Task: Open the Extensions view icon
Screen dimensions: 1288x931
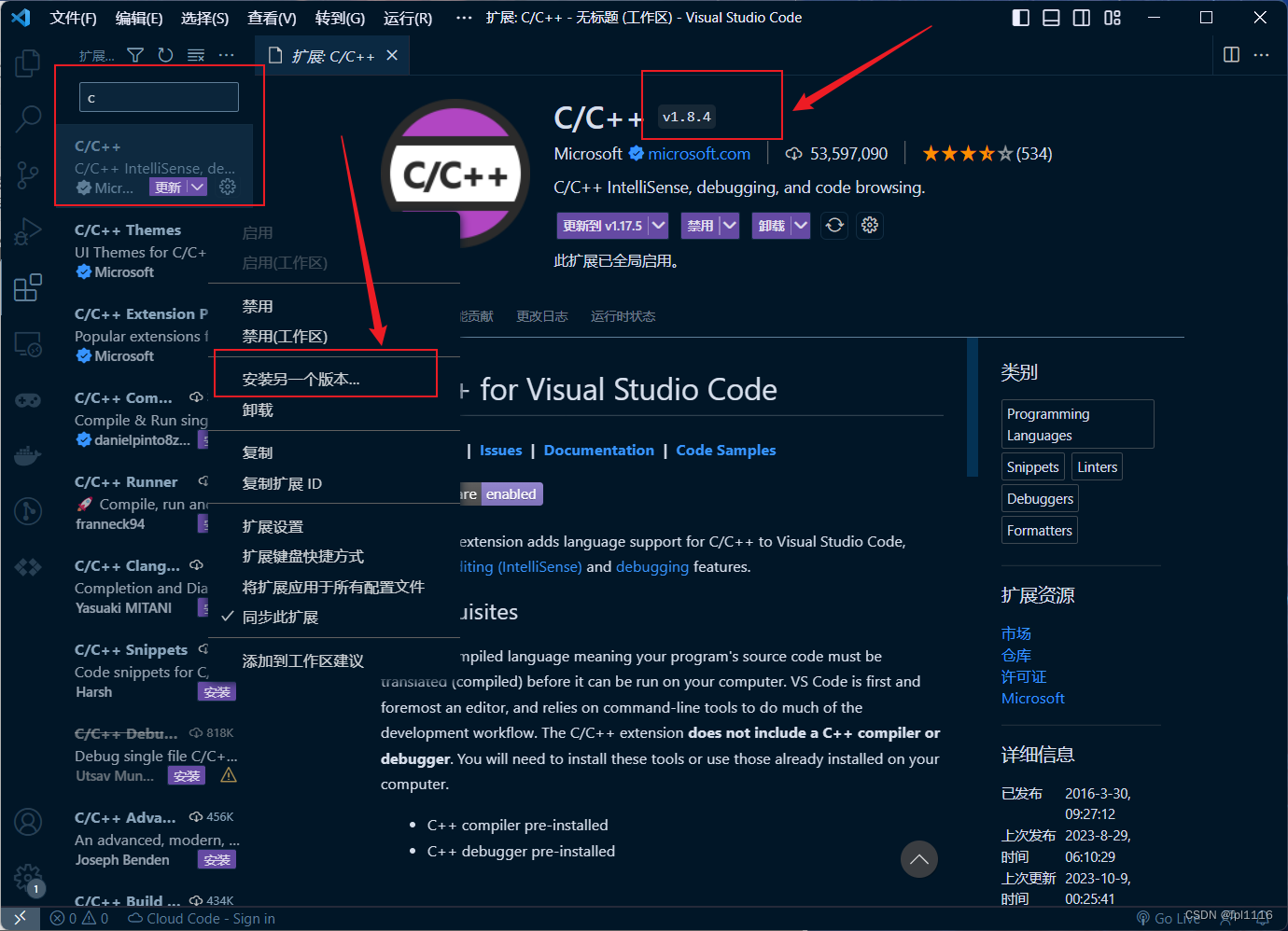Action: point(28,287)
